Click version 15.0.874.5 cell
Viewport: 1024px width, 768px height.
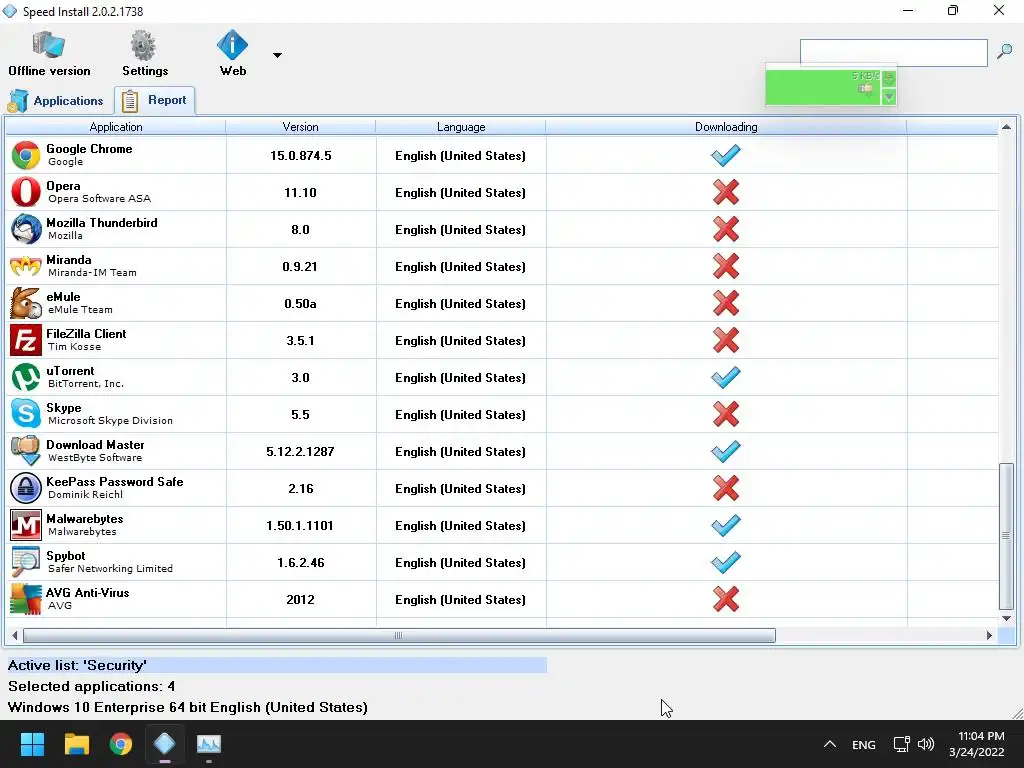pos(300,155)
